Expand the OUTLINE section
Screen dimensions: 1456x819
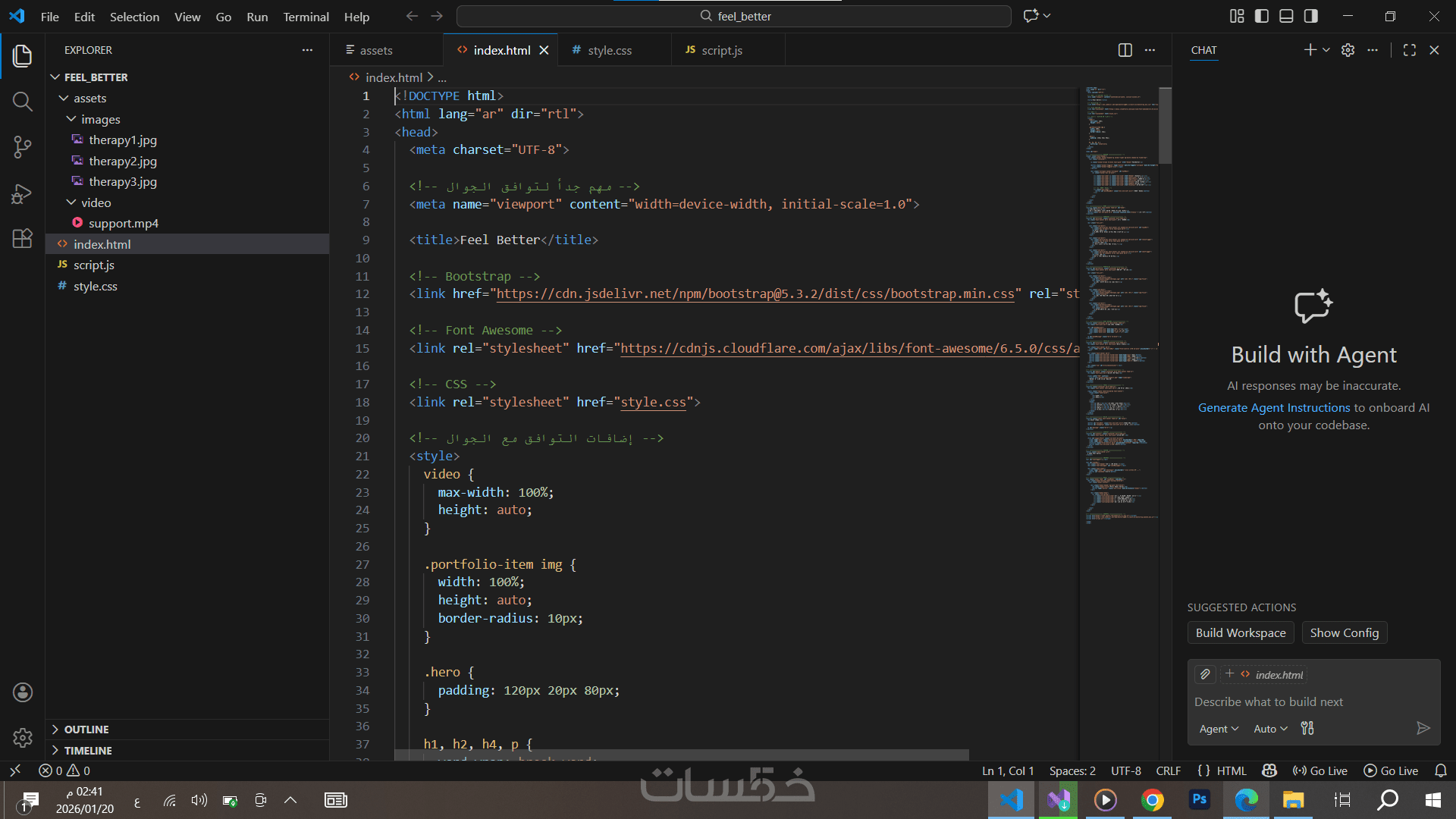(86, 730)
